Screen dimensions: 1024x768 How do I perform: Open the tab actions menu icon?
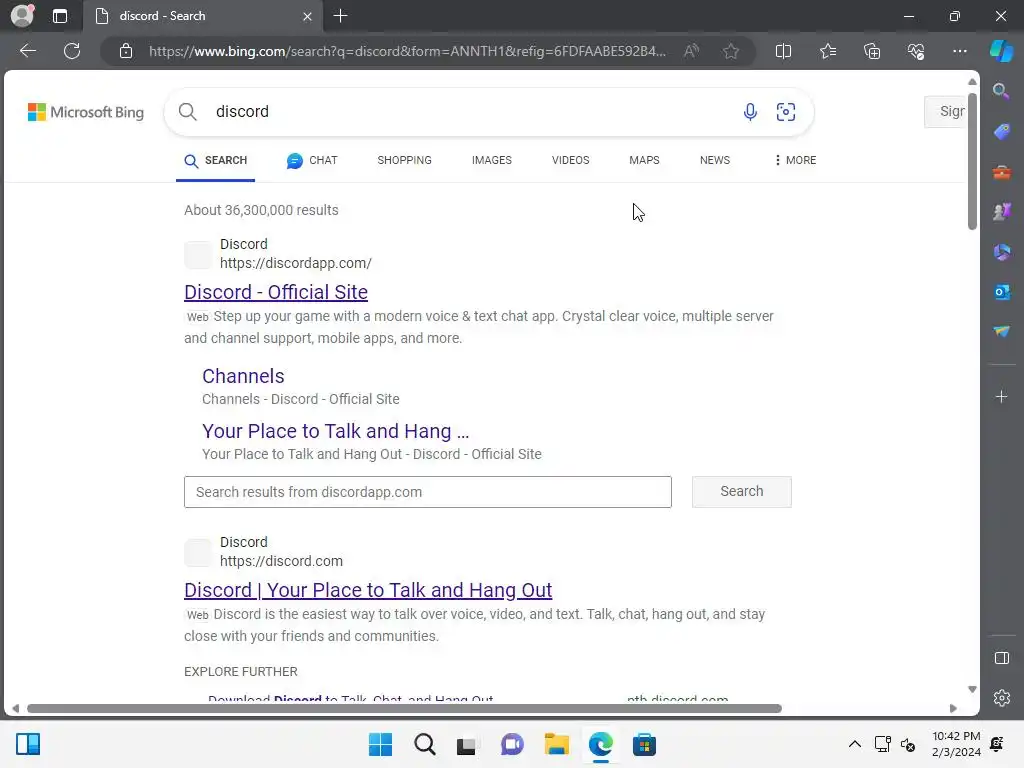tap(60, 16)
